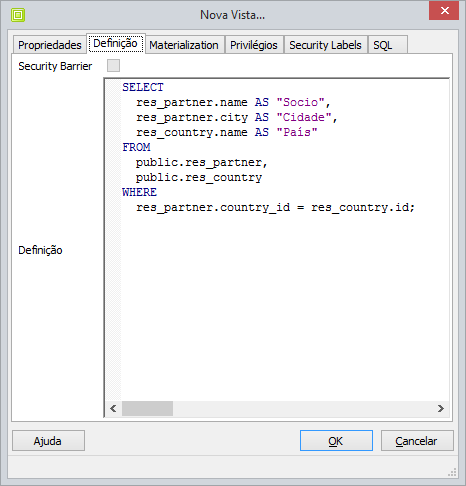The image size is (466, 486).
Task: Click the "Cidade" alias string
Action: point(304,117)
